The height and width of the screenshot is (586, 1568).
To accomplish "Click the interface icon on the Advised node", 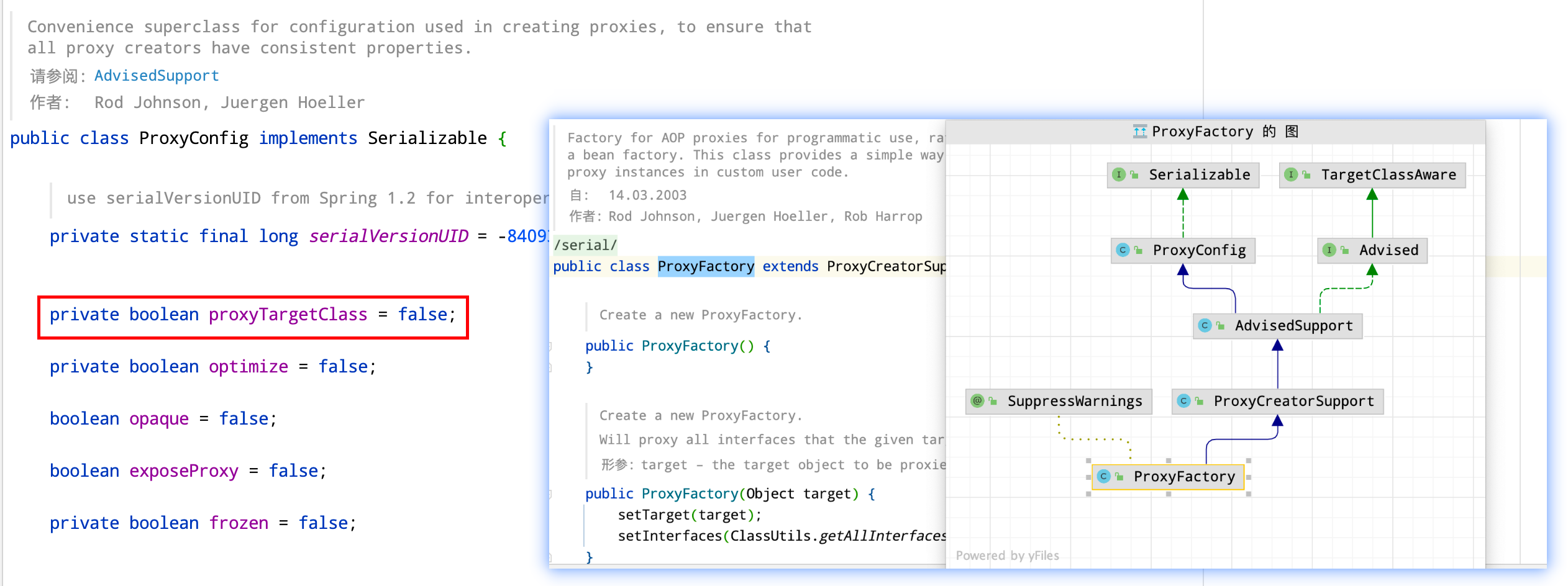I will [x=1329, y=250].
